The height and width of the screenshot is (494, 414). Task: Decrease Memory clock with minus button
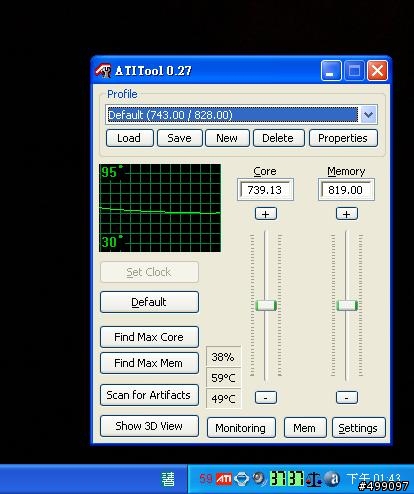(347, 397)
